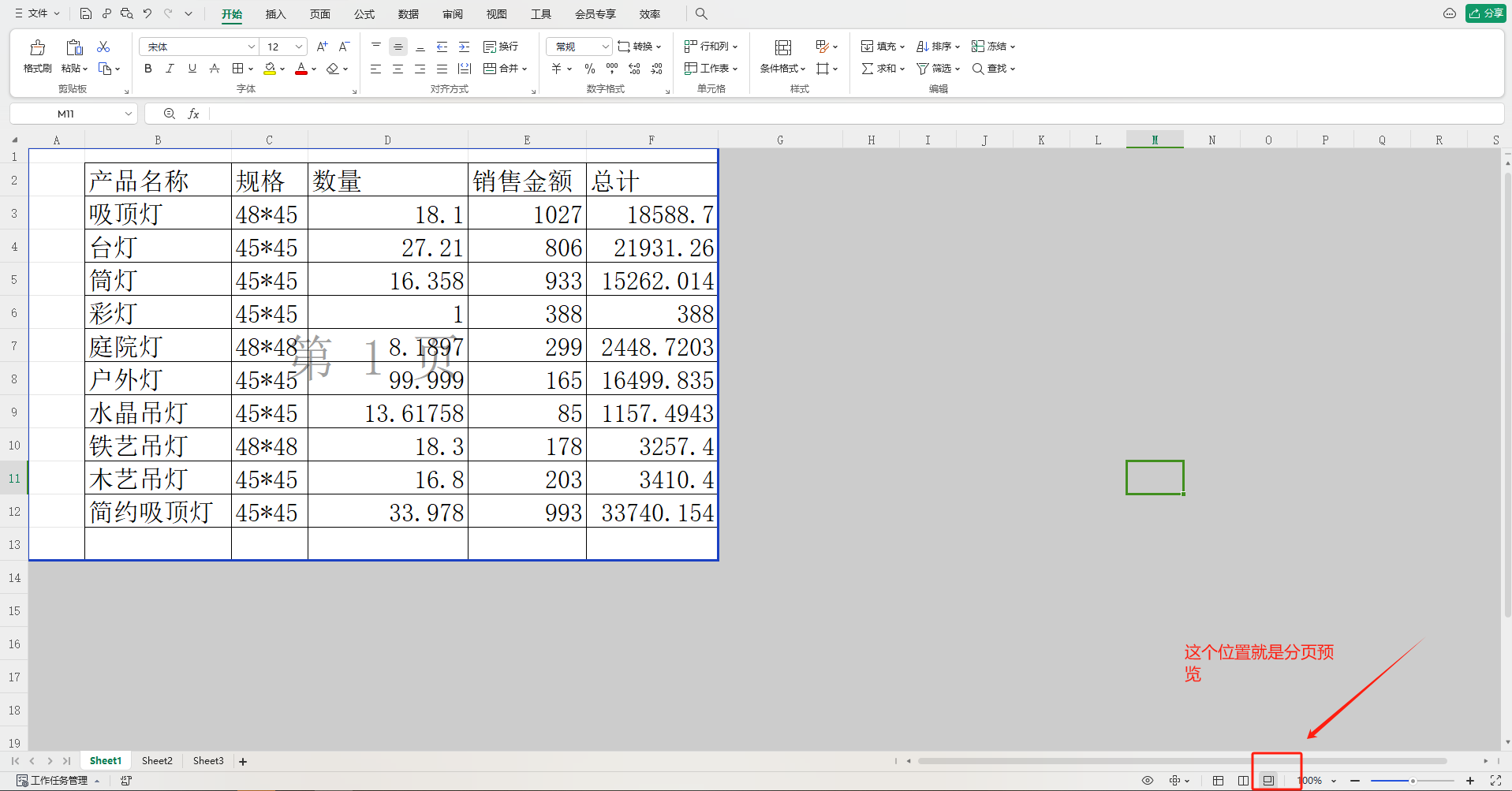Click the Freeze (冻结) button

pos(993,47)
